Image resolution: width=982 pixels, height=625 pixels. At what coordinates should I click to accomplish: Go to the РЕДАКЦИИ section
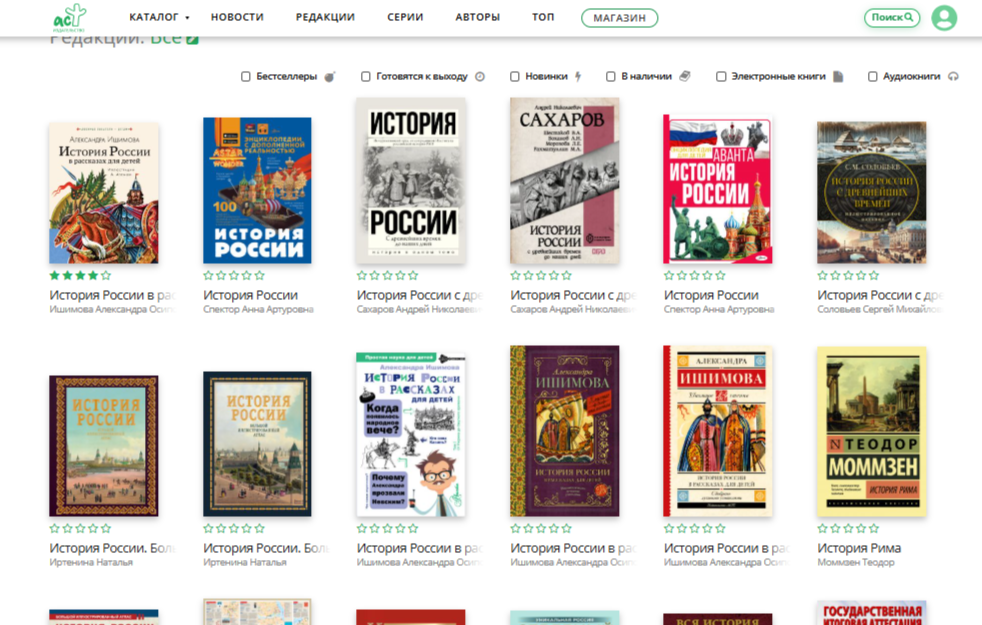click(x=325, y=17)
